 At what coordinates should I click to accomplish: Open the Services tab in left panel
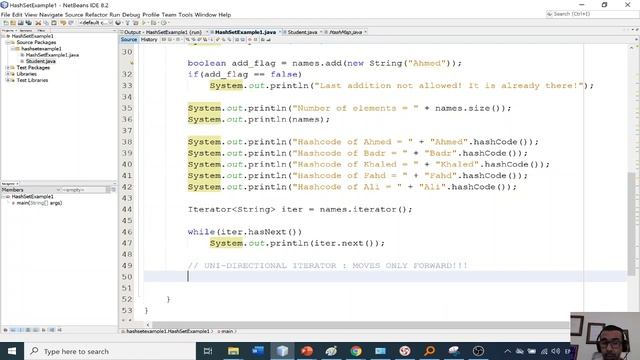[26, 31]
